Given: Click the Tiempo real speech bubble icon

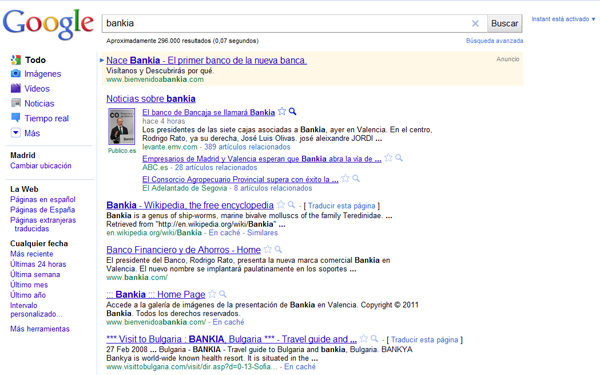Looking at the screenshot, I should tap(16, 118).
